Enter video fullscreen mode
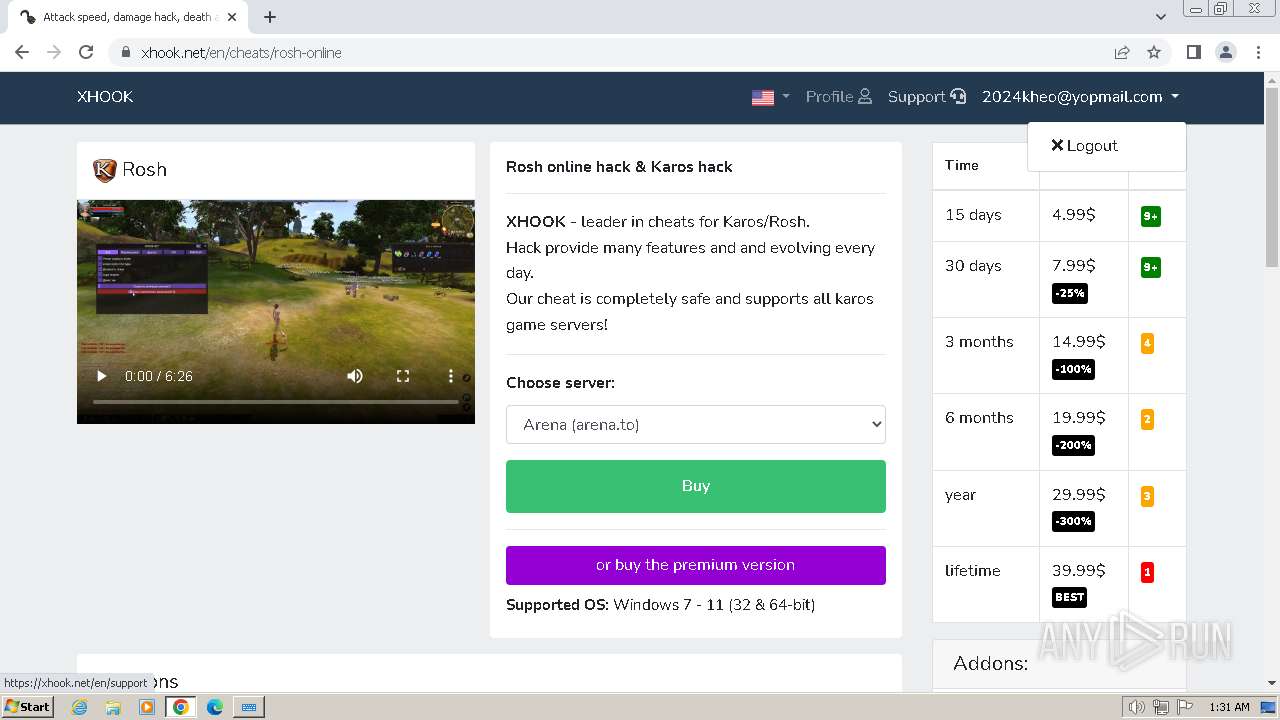Screen dimensions: 1280x720 coord(403,376)
